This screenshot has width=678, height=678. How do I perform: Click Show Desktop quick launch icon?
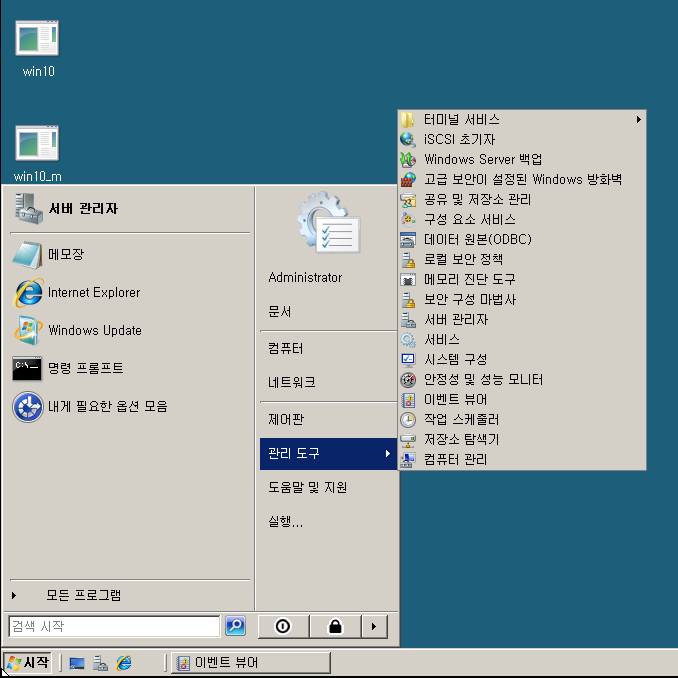(77, 663)
